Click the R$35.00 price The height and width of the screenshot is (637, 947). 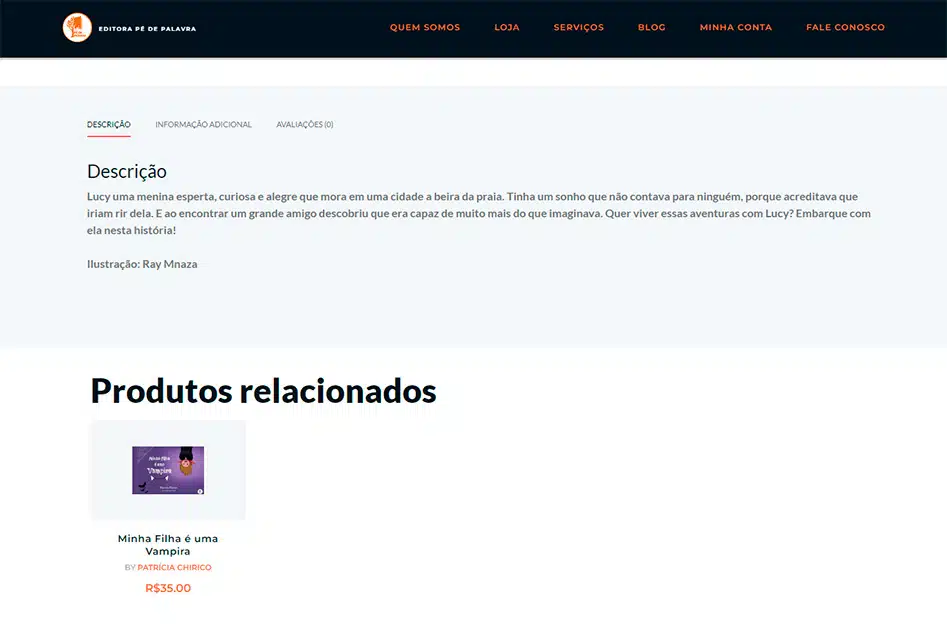(x=168, y=588)
